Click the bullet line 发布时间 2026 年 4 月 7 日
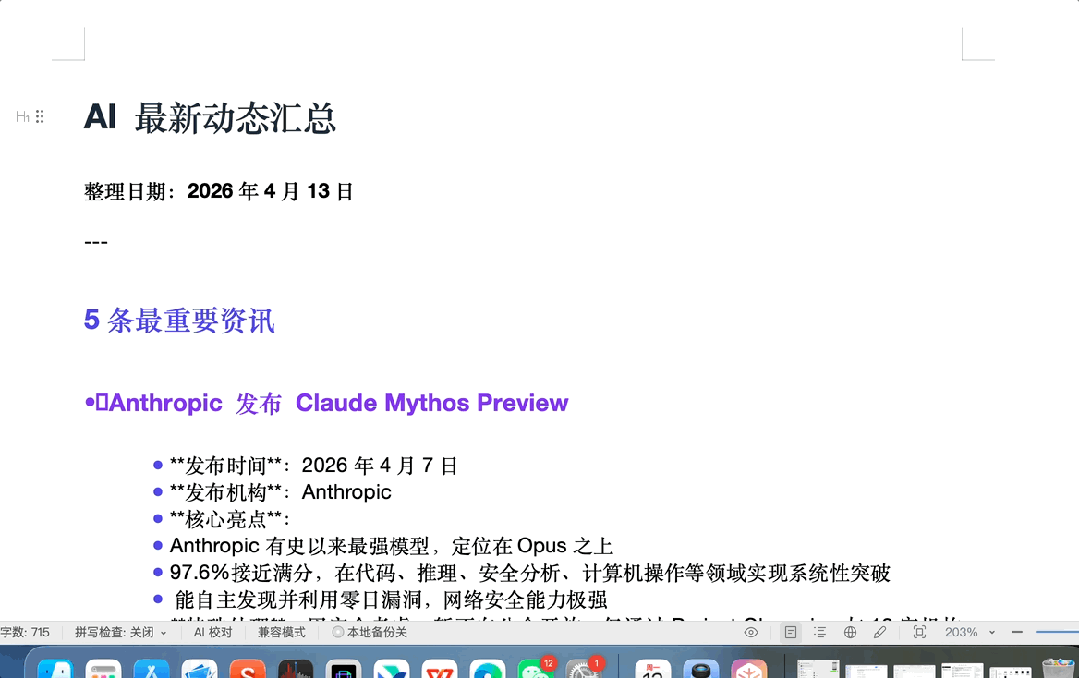The height and width of the screenshot is (678, 1079). (x=313, y=466)
